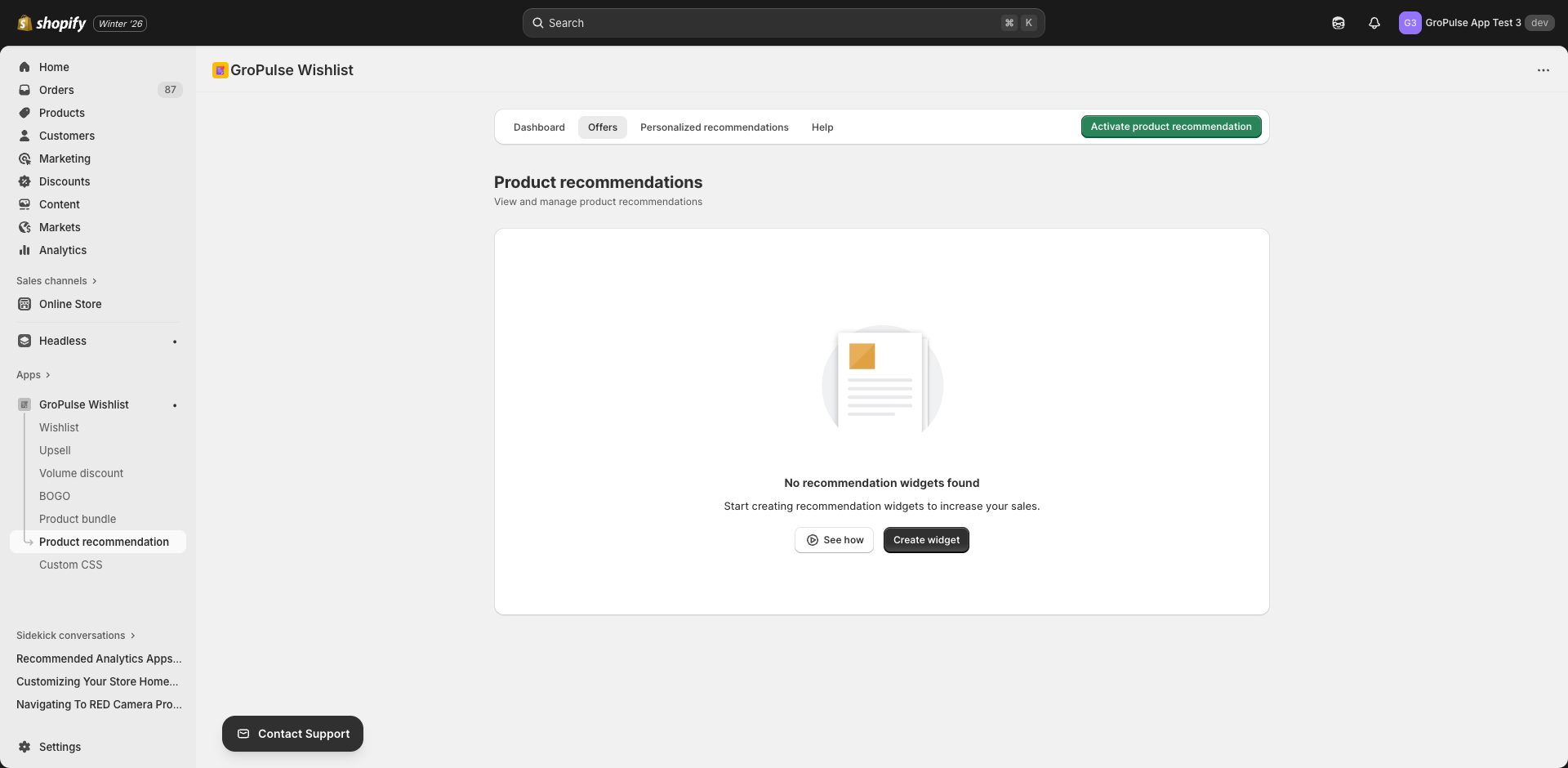This screenshot has width=1568, height=768.
Task: Open the Sidekick assistant icon
Action: (1339, 23)
